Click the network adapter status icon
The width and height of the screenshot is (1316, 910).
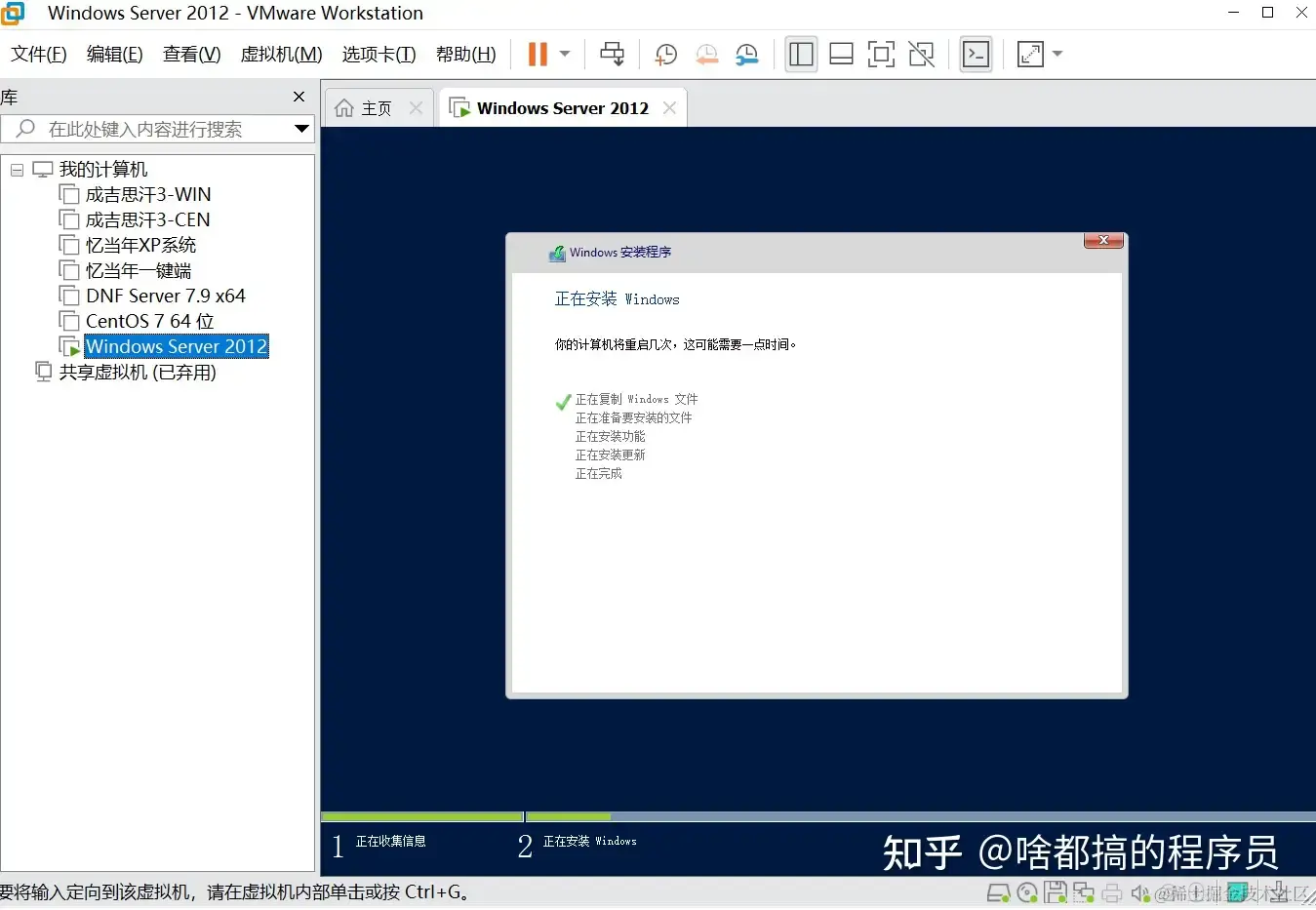pos(1083,893)
